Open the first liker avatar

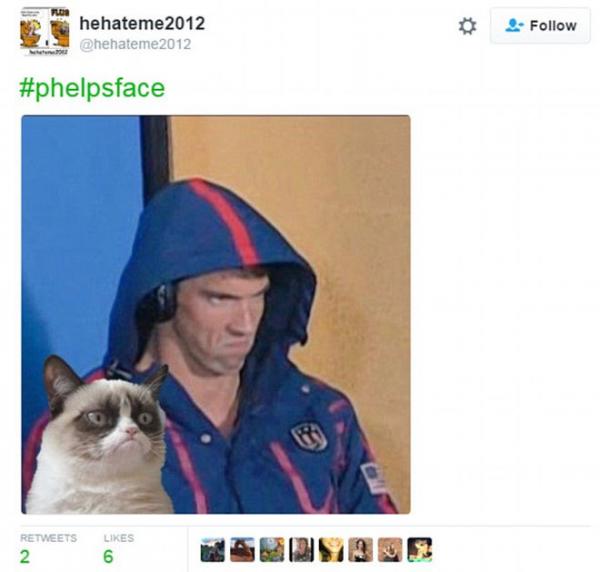click(x=212, y=550)
